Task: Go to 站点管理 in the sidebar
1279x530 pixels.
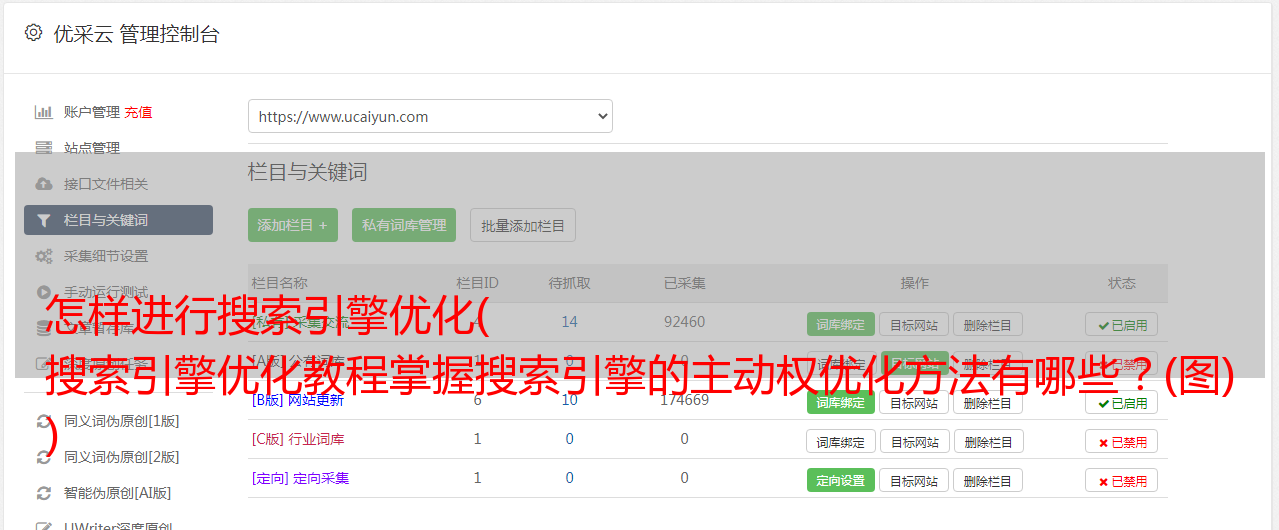Action: [92, 148]
